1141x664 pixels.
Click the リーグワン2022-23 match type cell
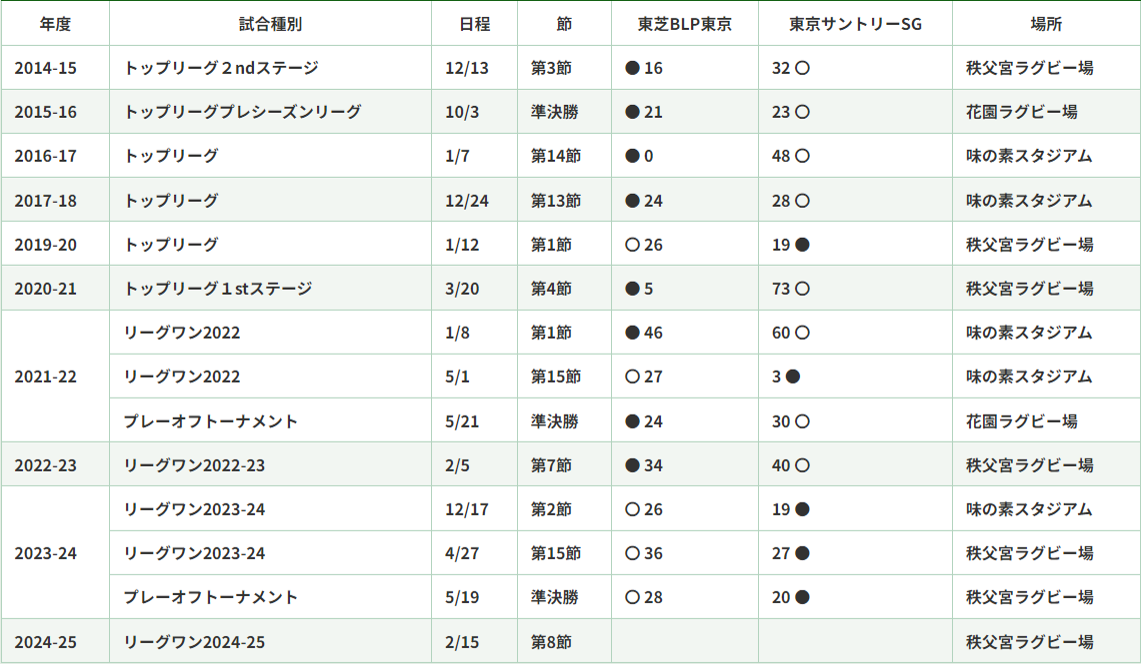coord(194,465)
